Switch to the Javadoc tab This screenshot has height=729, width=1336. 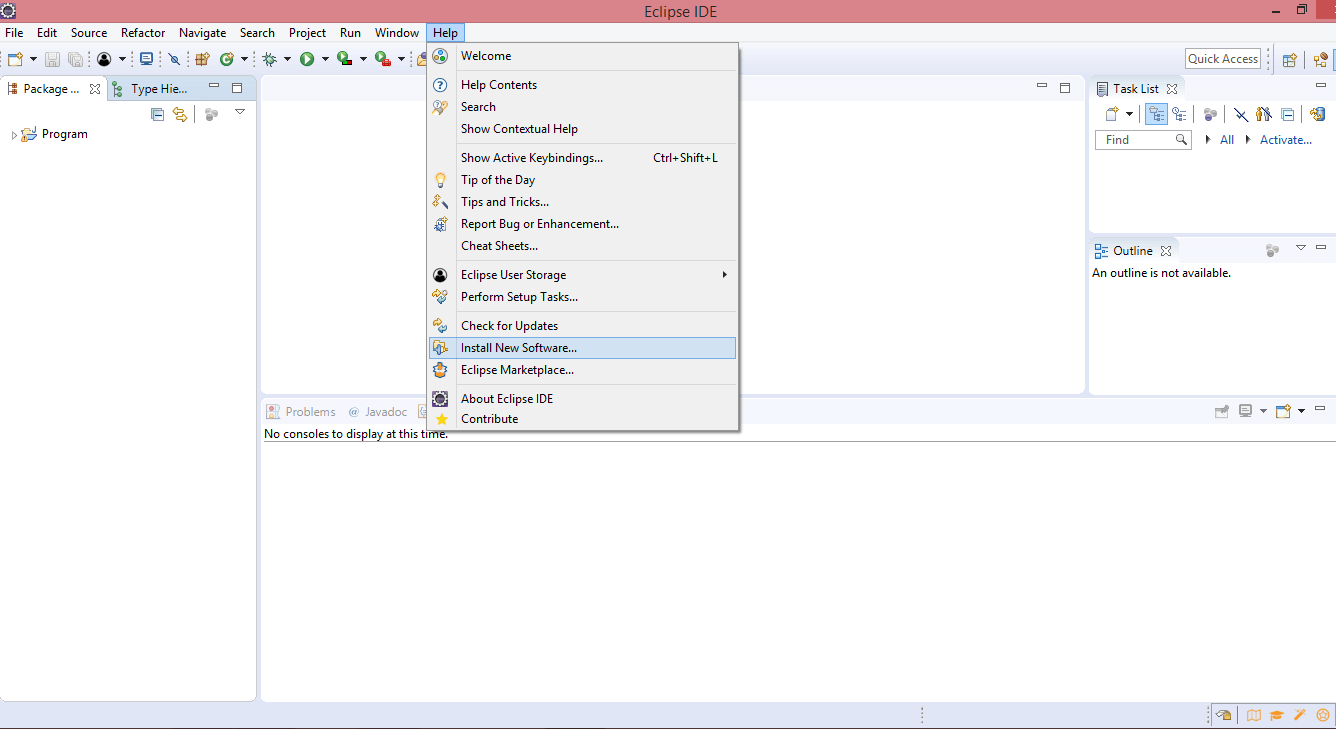pos(378,412)
